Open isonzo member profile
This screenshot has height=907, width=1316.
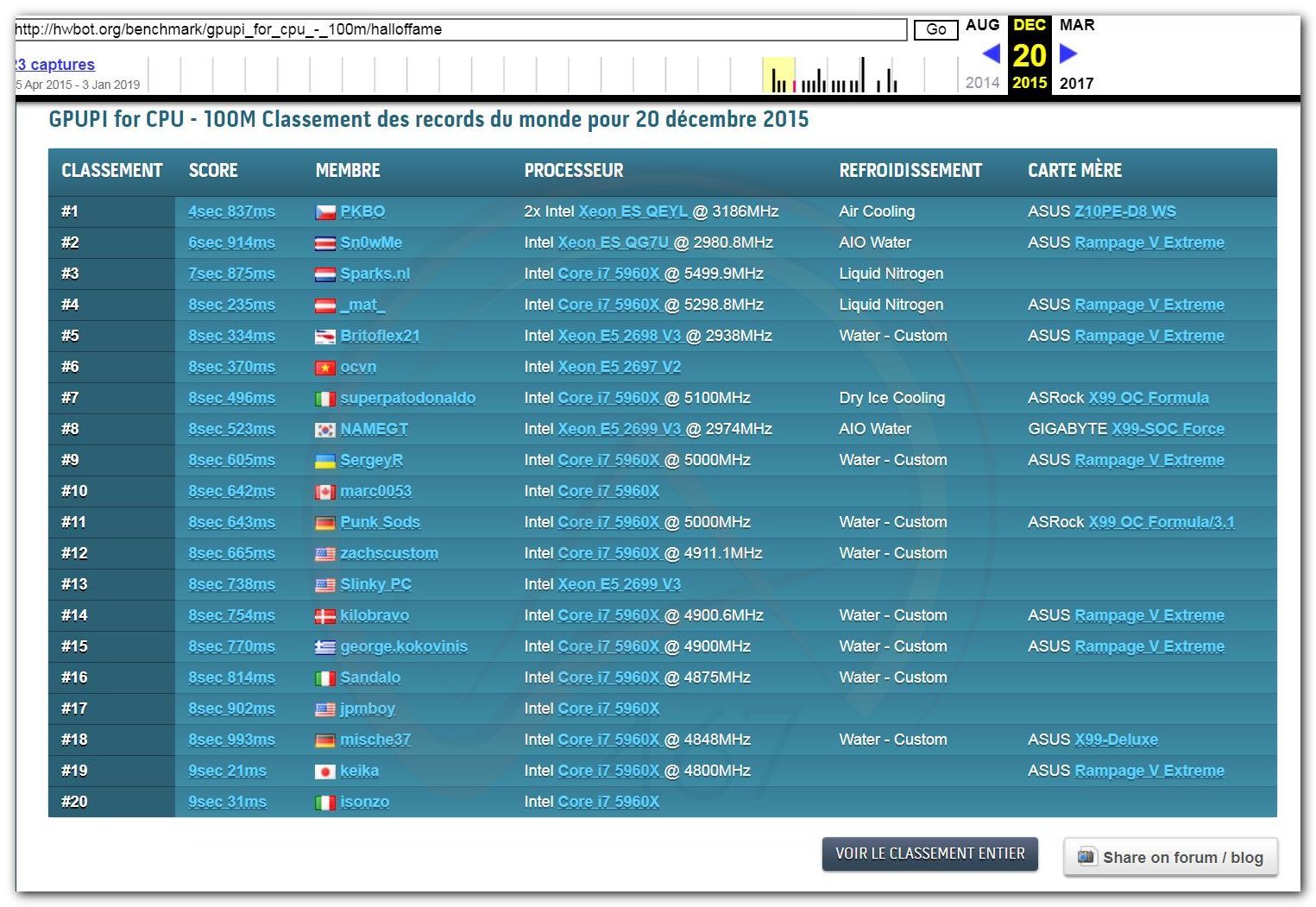pyautogui.click(x=365, y=802)
